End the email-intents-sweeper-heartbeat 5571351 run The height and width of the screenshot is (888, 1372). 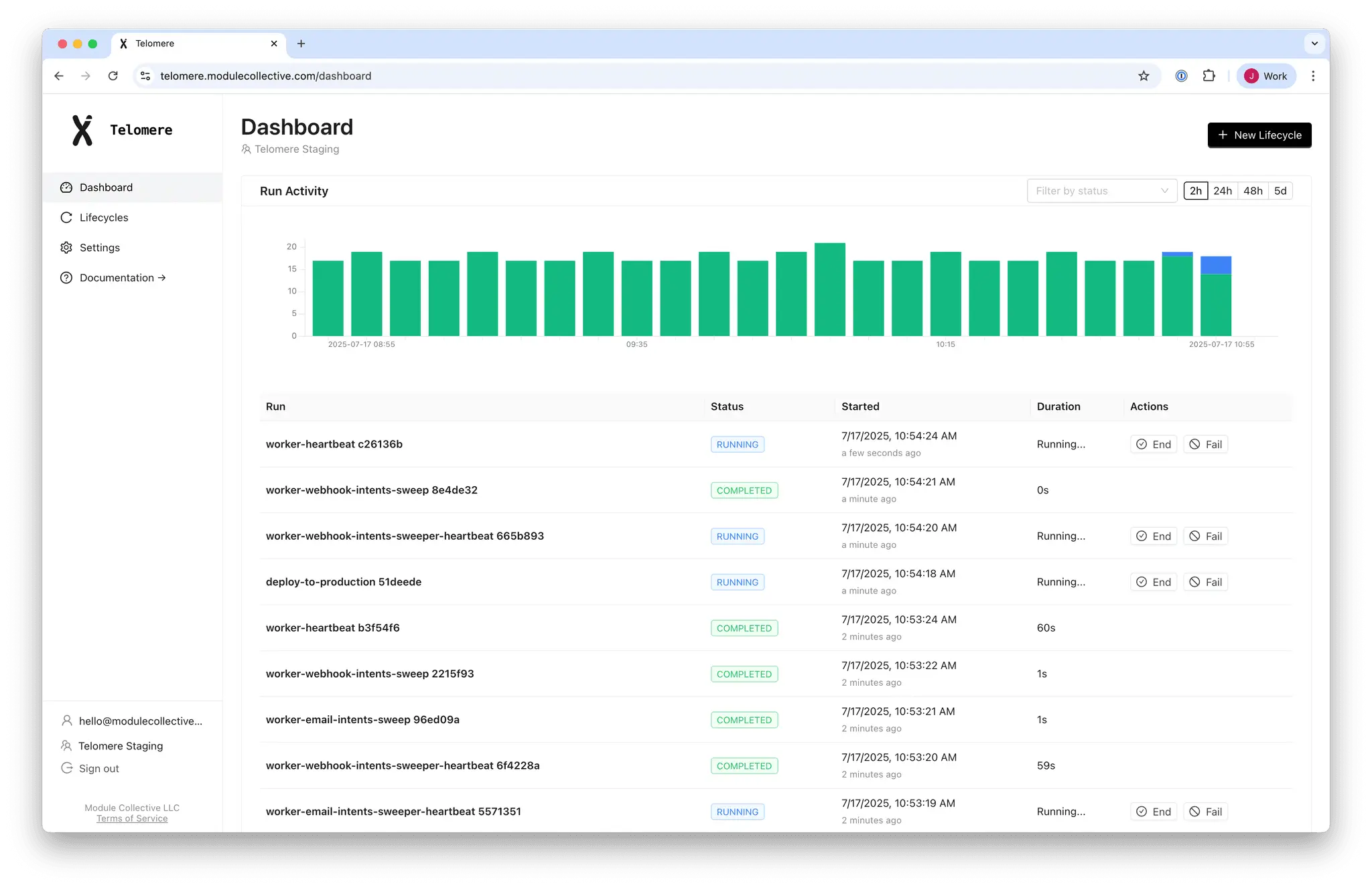point(1154,812)
